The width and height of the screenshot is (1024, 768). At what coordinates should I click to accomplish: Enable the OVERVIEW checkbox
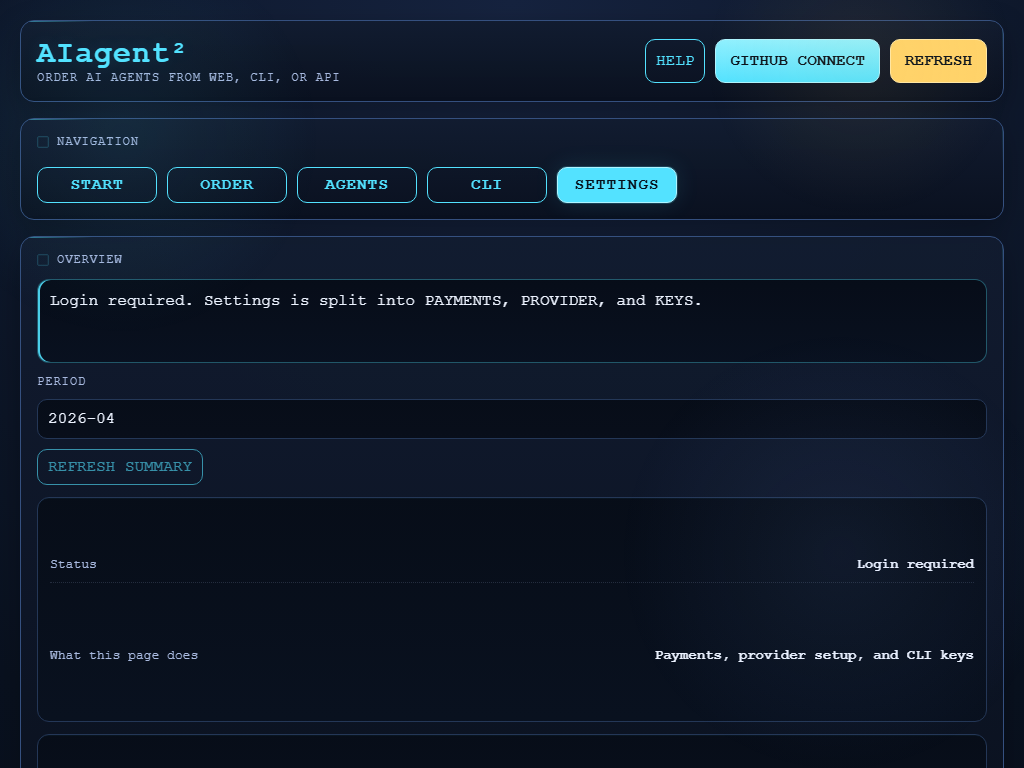[43, 259]
